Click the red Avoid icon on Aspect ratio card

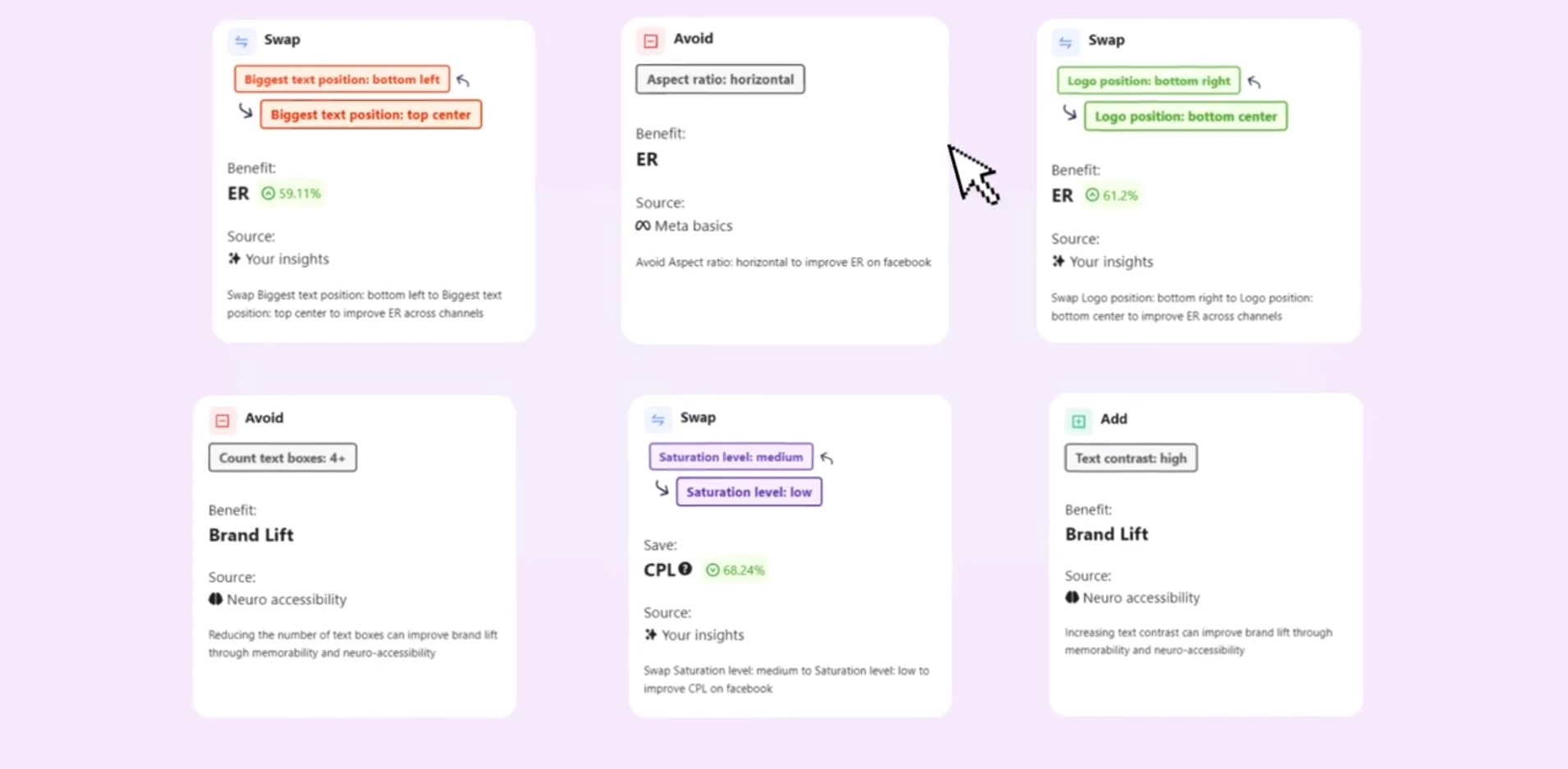pos(651,40)
